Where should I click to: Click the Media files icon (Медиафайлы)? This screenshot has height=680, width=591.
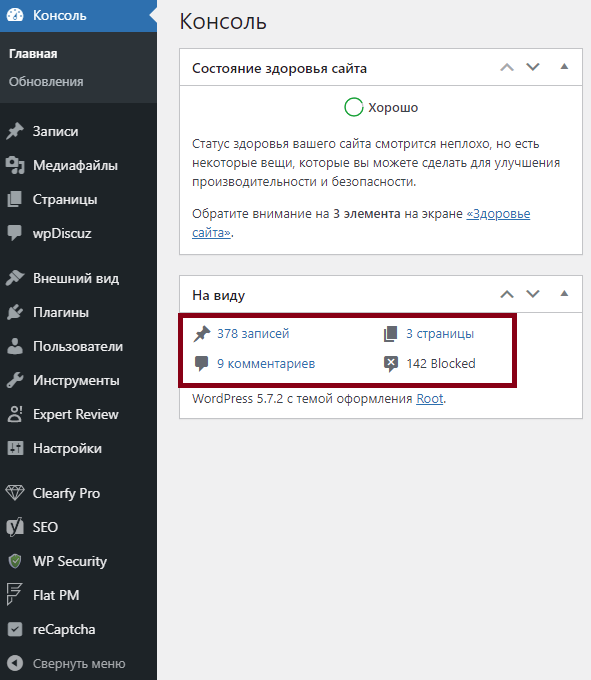pyautogui.click(x=15, y=165)
